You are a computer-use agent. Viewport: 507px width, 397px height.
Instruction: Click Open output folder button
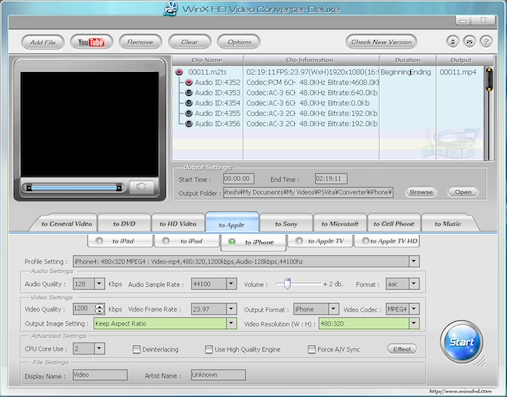[x=463, y=192]
